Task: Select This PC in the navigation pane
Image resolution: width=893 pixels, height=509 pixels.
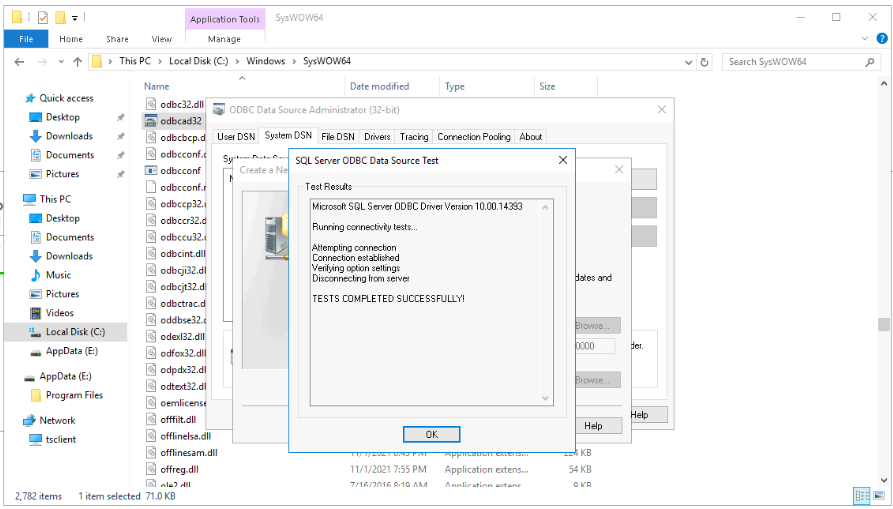Action: [x=55, y=199]
